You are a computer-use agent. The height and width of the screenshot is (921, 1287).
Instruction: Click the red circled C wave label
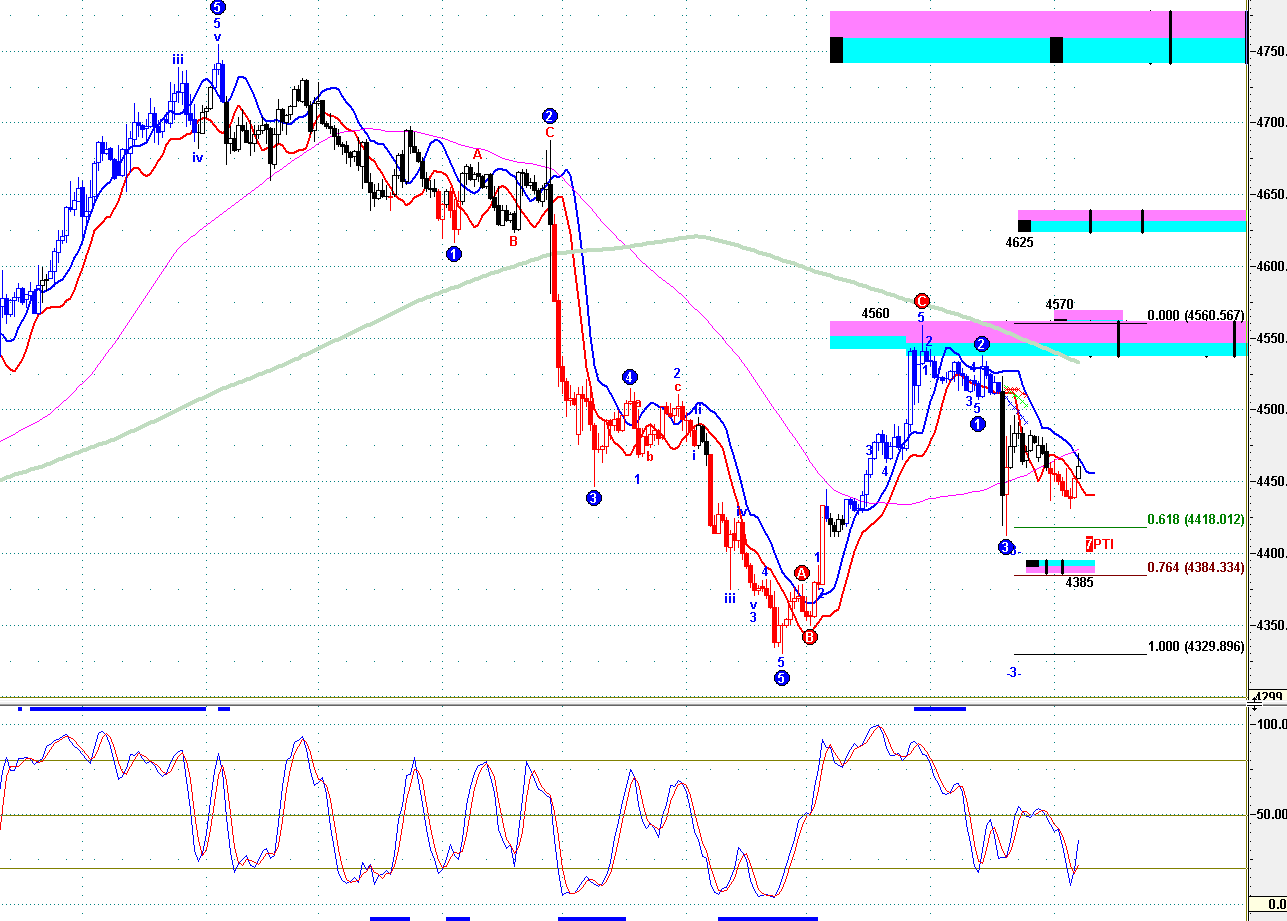click(x=922, y=300)
